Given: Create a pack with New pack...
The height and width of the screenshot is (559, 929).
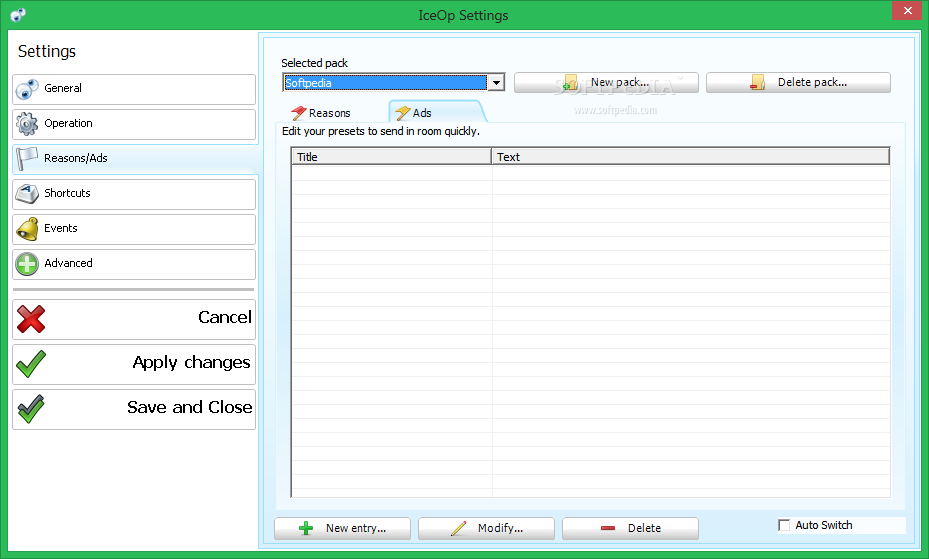Looking at the screenshot, I should [606, 83].
